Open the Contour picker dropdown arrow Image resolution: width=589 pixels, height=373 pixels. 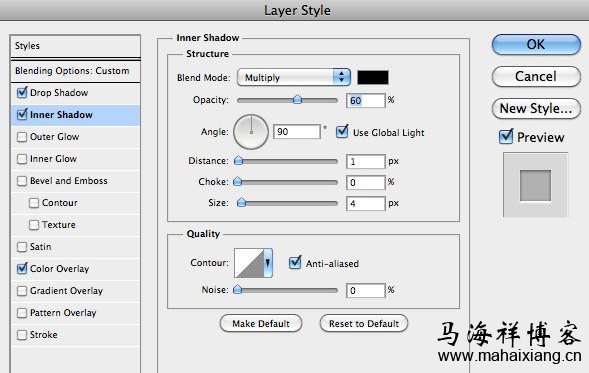coord(268,263)
